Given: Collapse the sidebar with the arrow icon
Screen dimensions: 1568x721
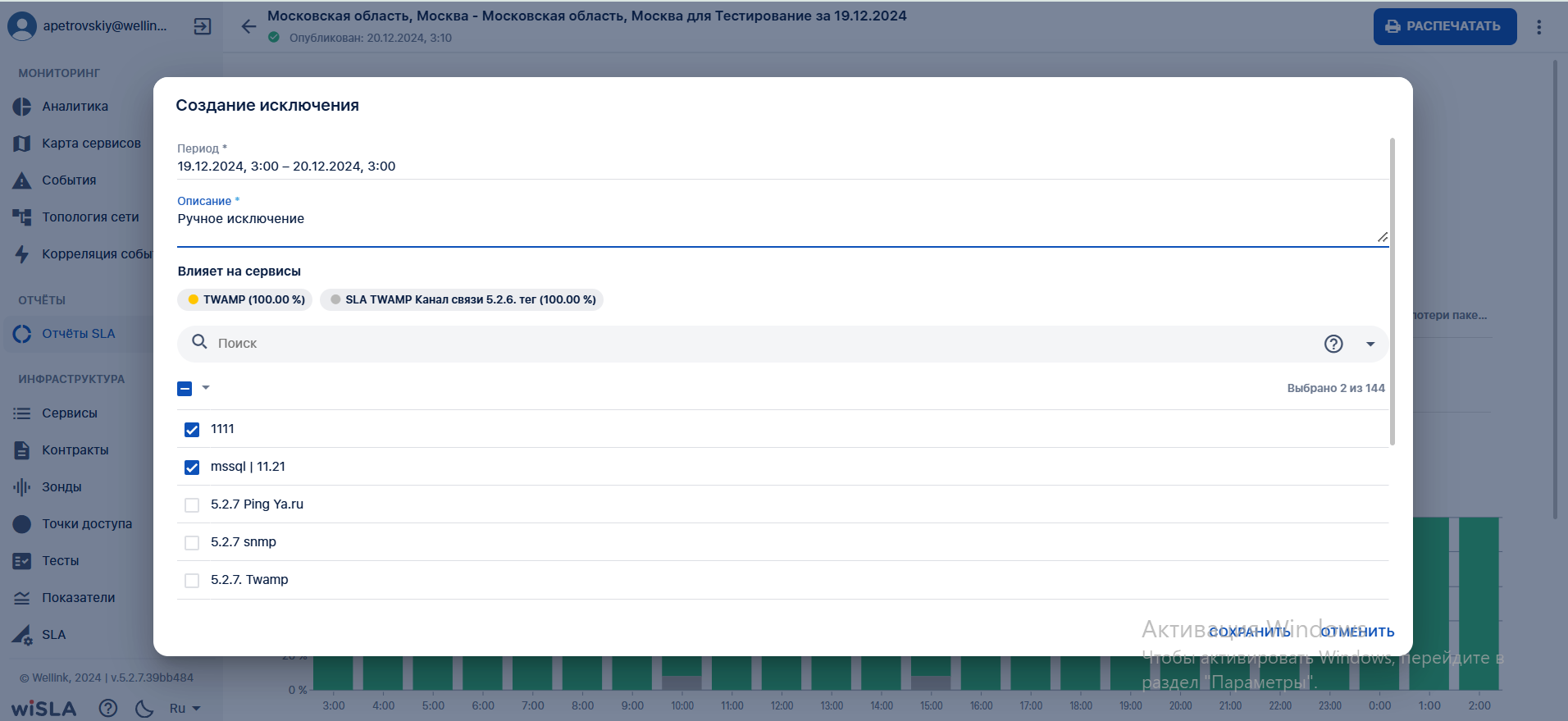Looking at the screenshot, I should (202, 26).
